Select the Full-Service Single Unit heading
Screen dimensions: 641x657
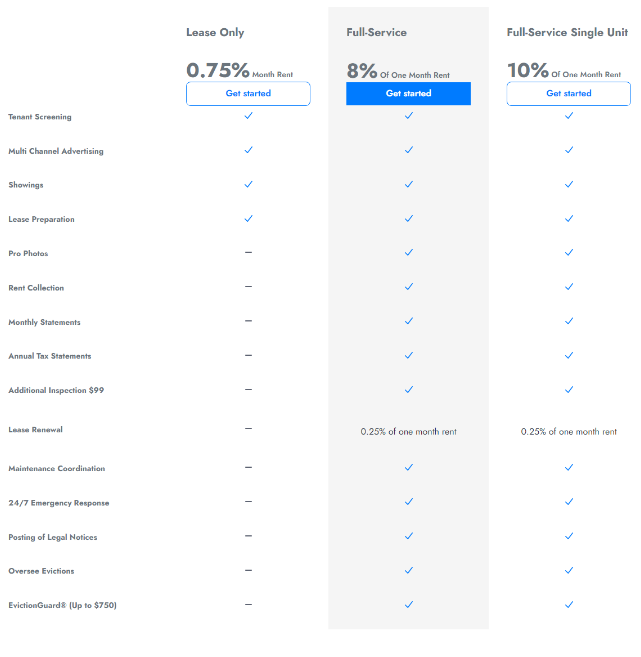(x=567, y=33)
